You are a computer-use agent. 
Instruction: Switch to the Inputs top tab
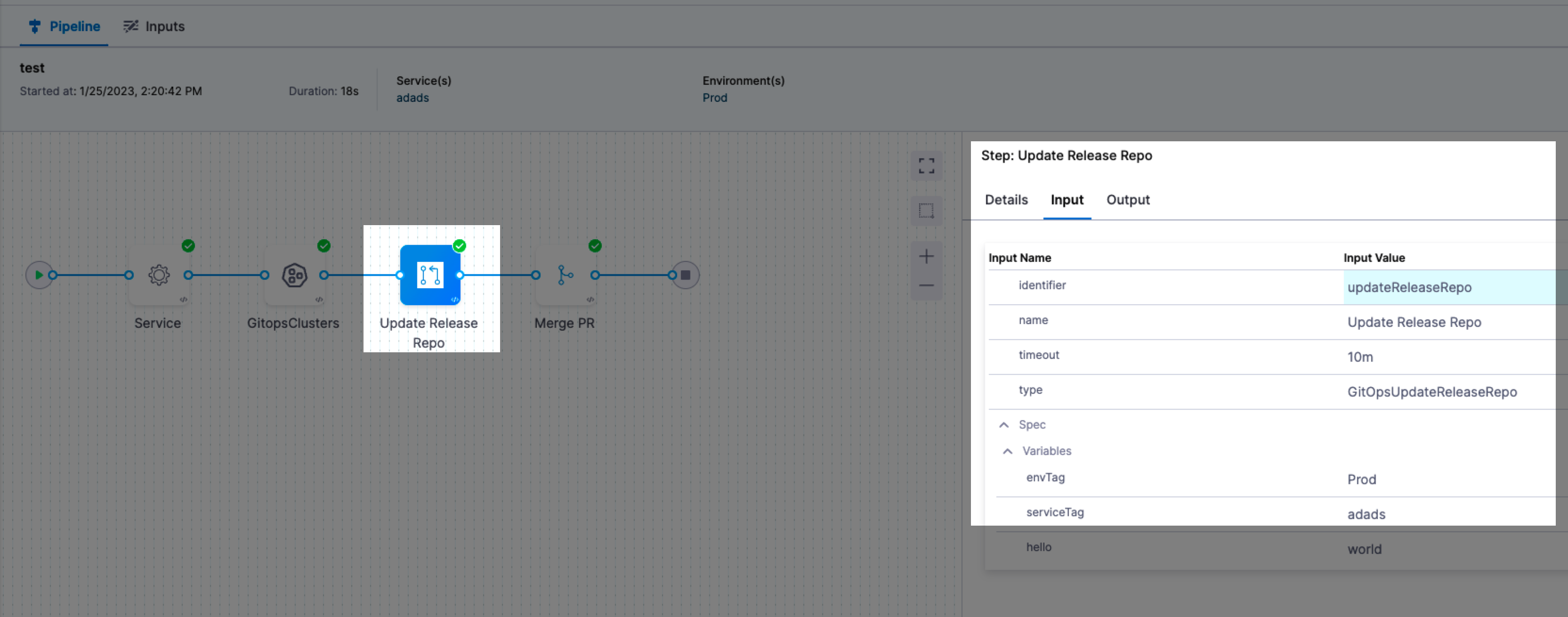pyautogui.click(x=154, y=26)
